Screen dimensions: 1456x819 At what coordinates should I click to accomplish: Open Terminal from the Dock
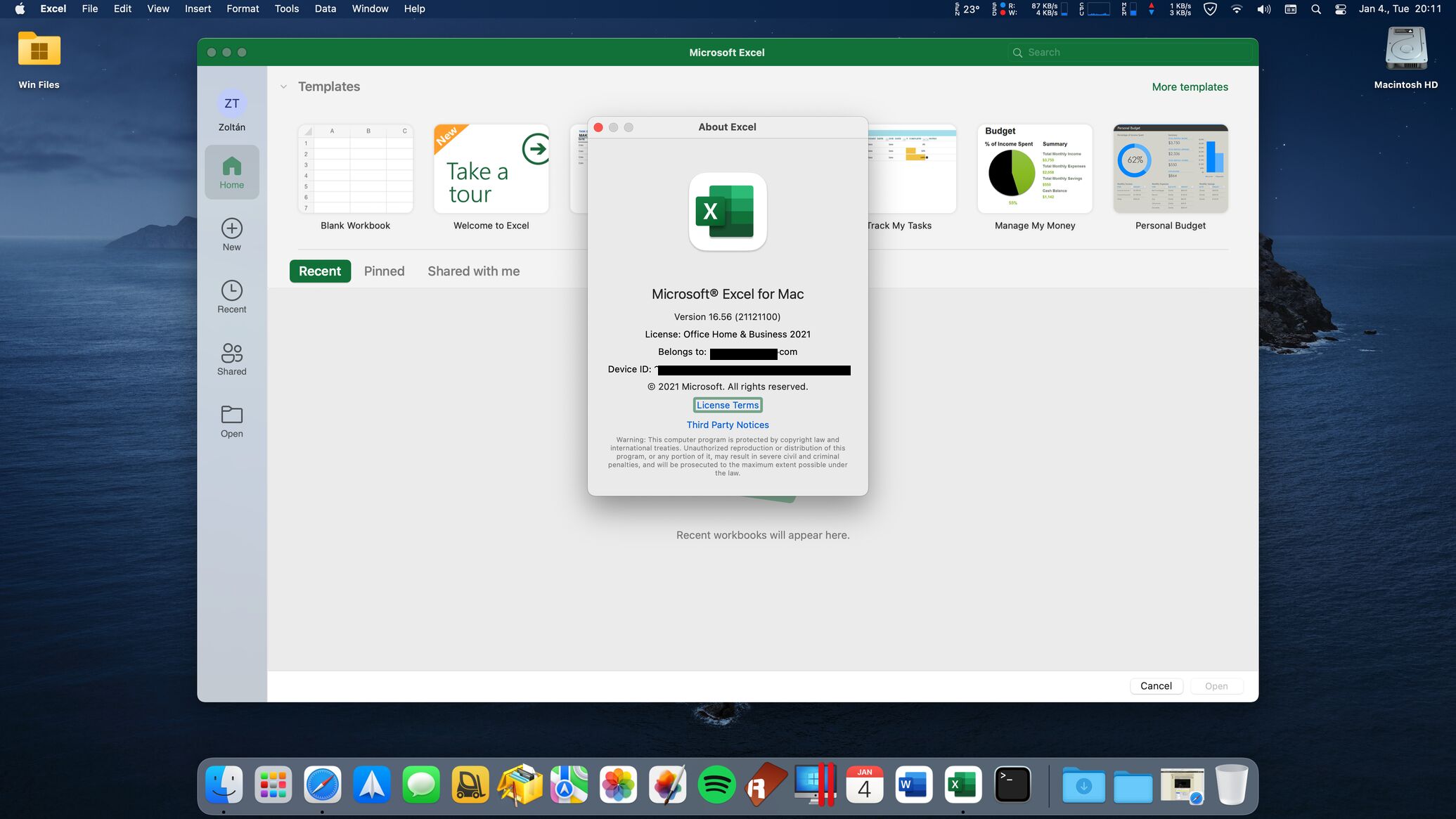(1012, 785)
